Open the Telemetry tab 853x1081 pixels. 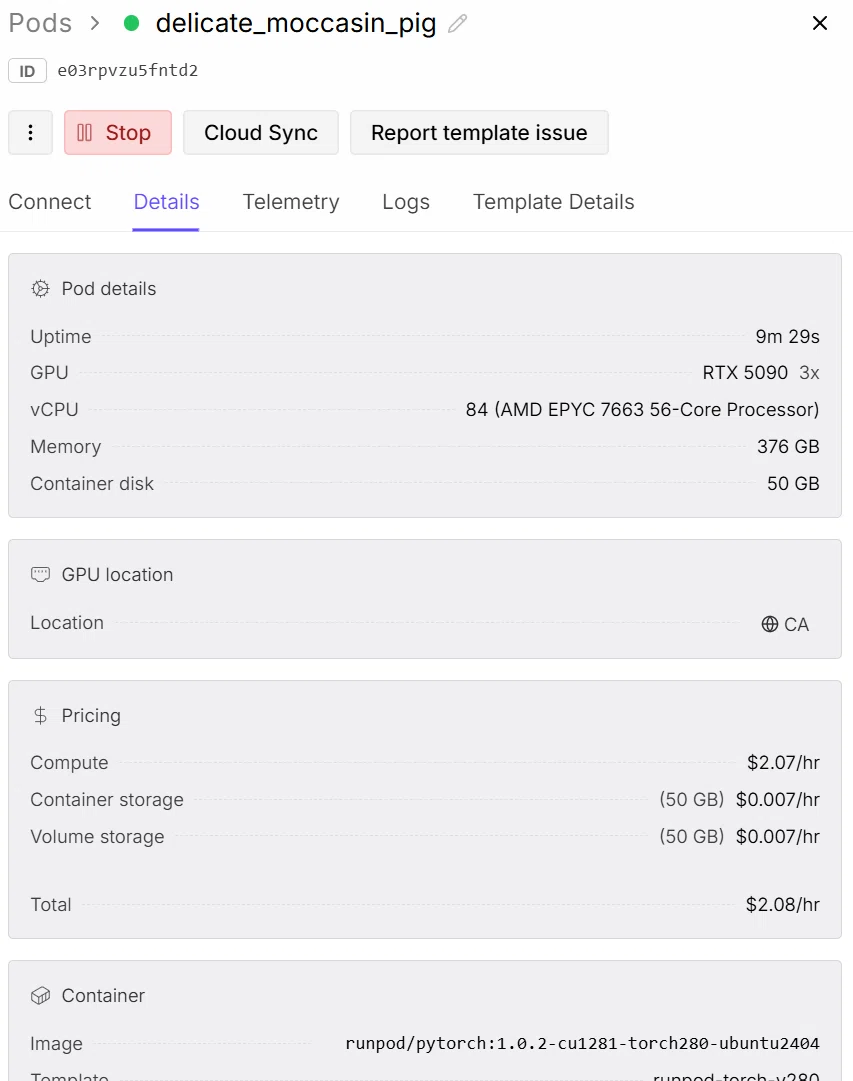[x=291, y=202]
